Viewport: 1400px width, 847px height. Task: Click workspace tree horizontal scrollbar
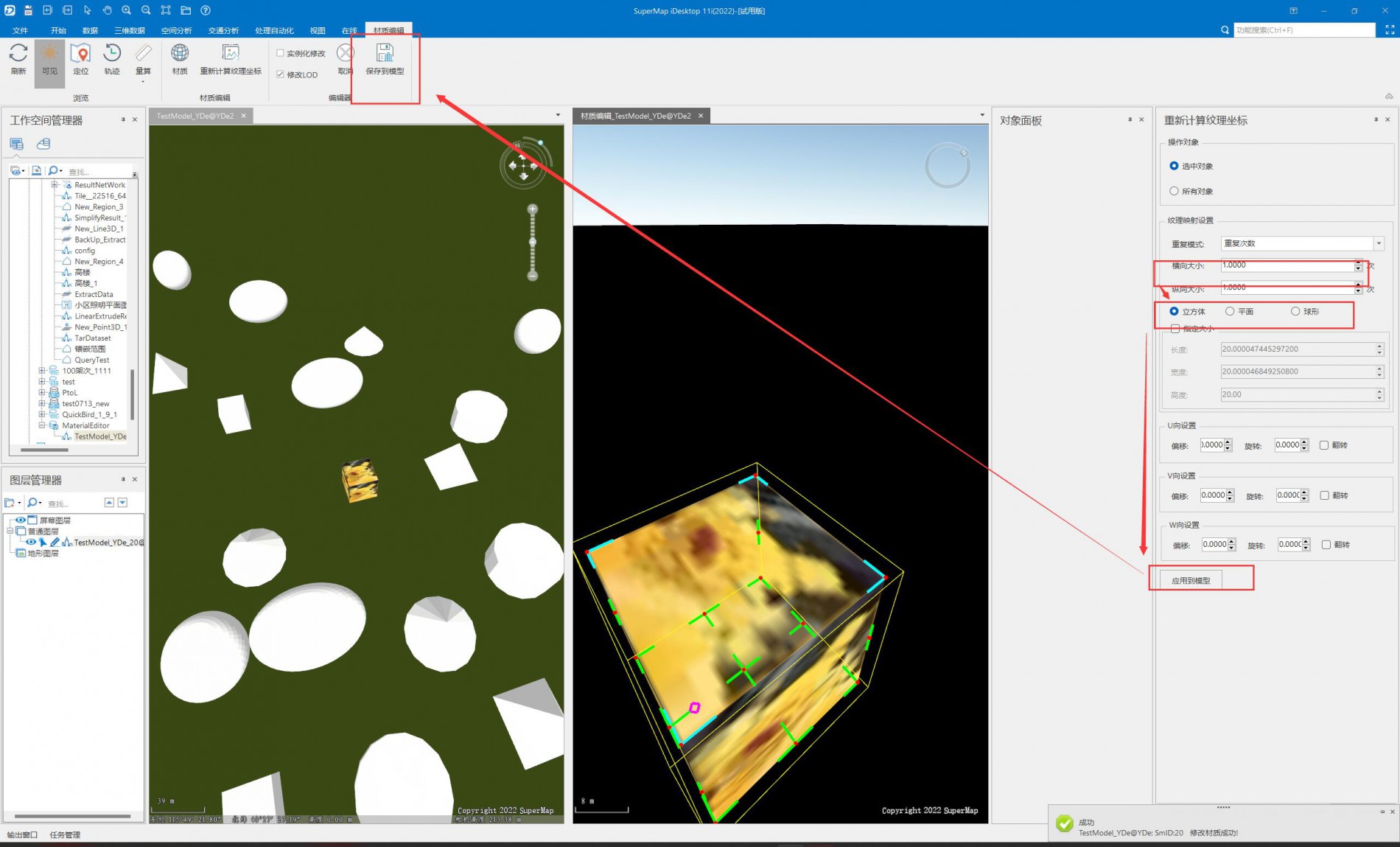(44, 449)
